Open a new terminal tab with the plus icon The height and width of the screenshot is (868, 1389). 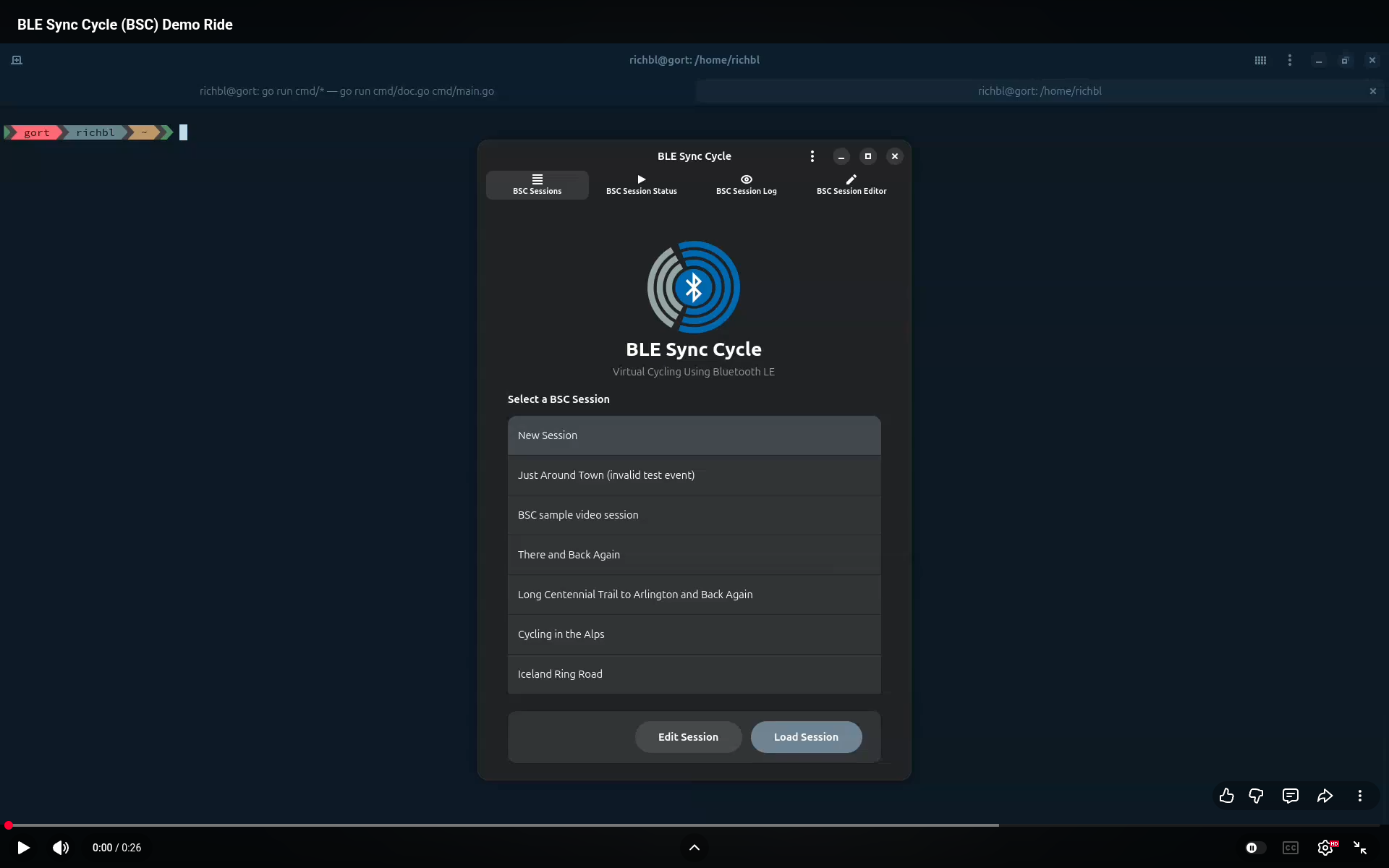tap(16, 59)
